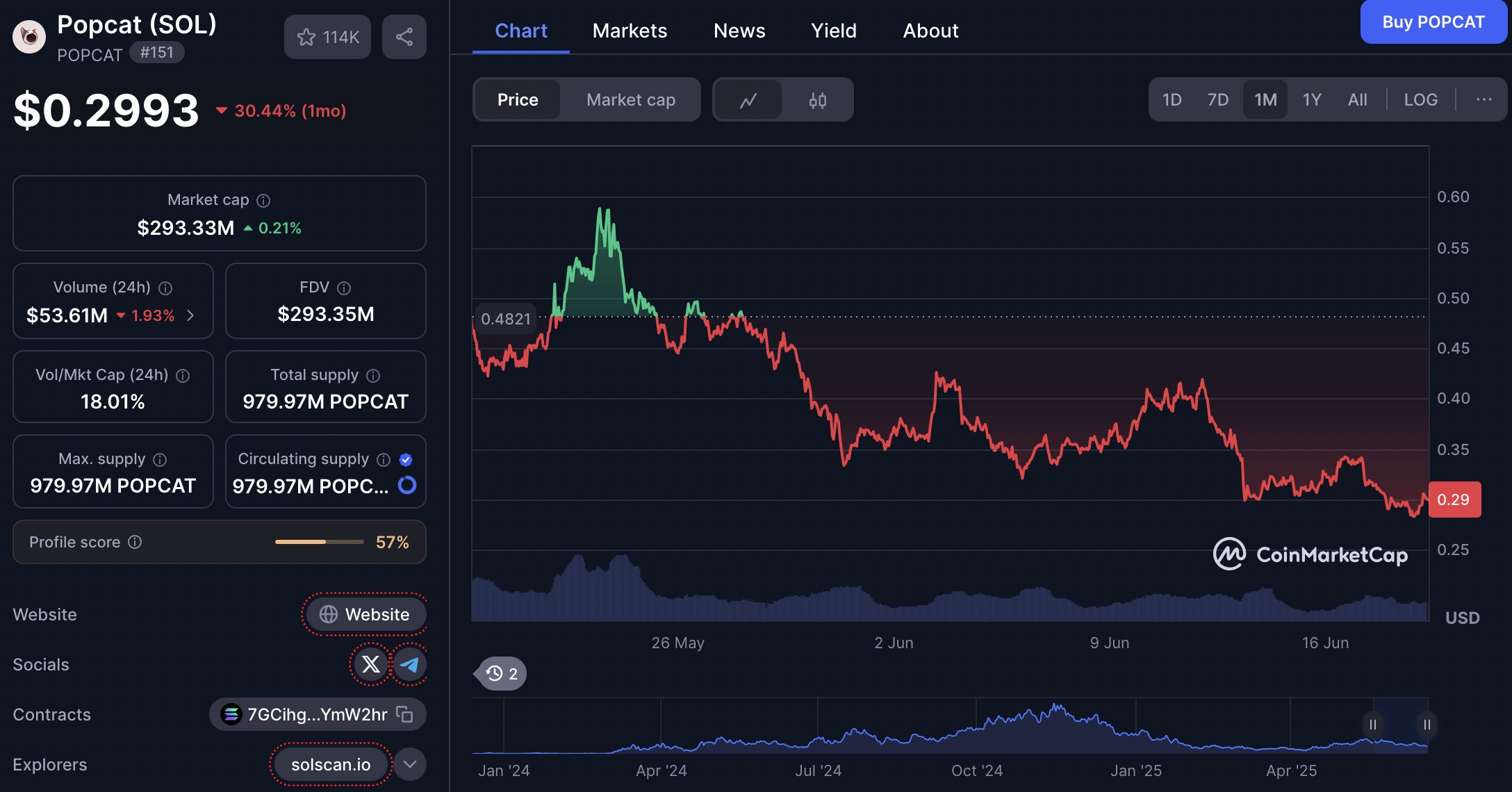Open Popcat X (Twitter) social link

point(371,665)
